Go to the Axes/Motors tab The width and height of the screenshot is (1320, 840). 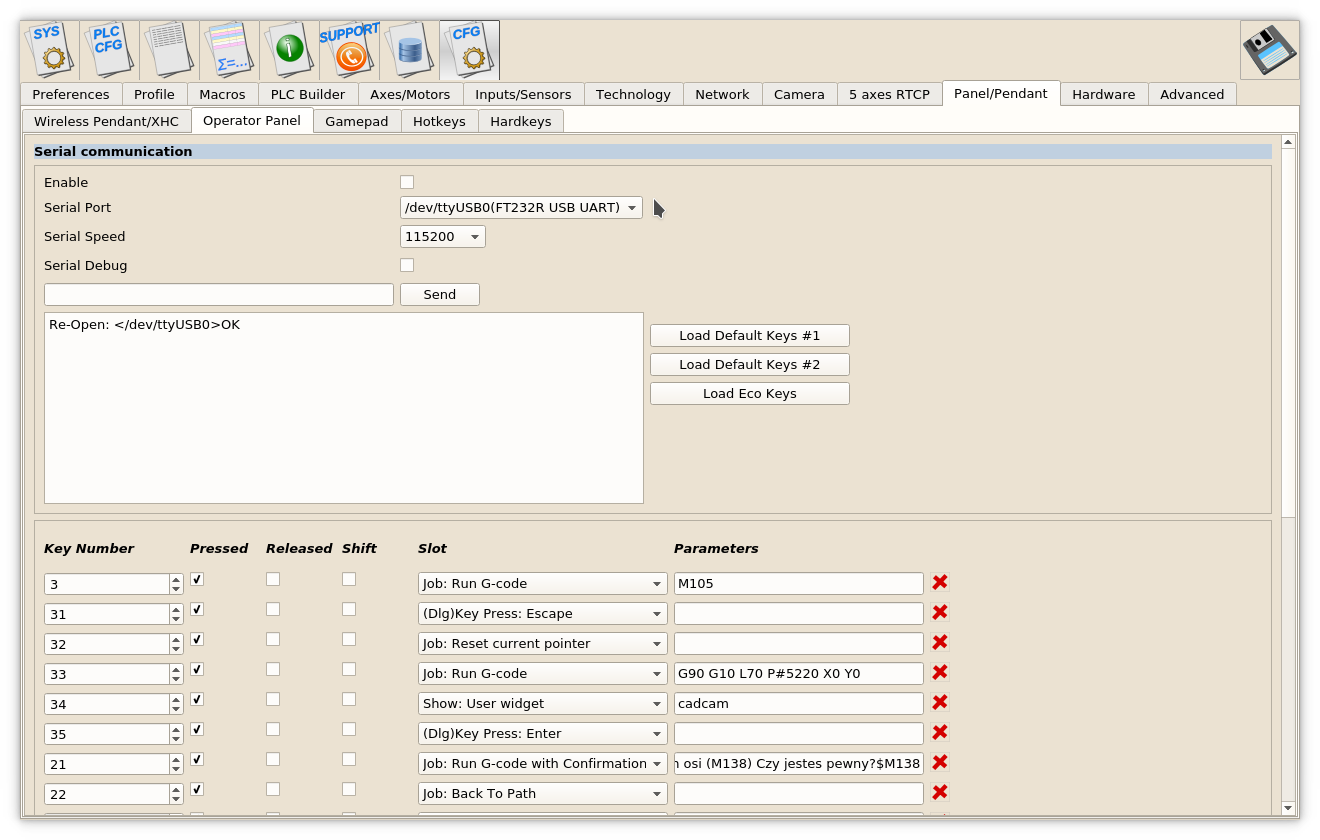point(410,94)
